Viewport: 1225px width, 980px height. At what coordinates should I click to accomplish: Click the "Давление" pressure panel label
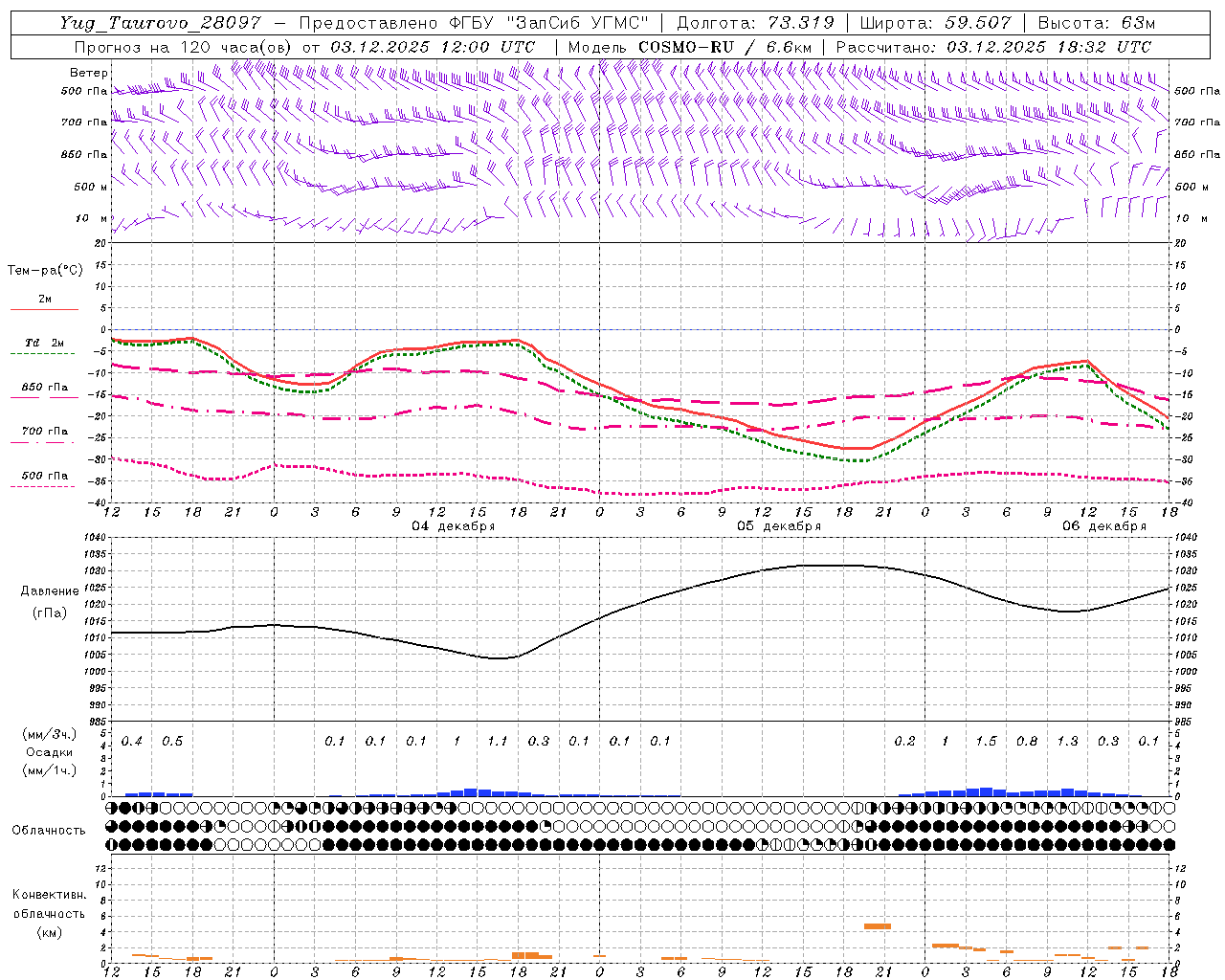tap(50, 591)
